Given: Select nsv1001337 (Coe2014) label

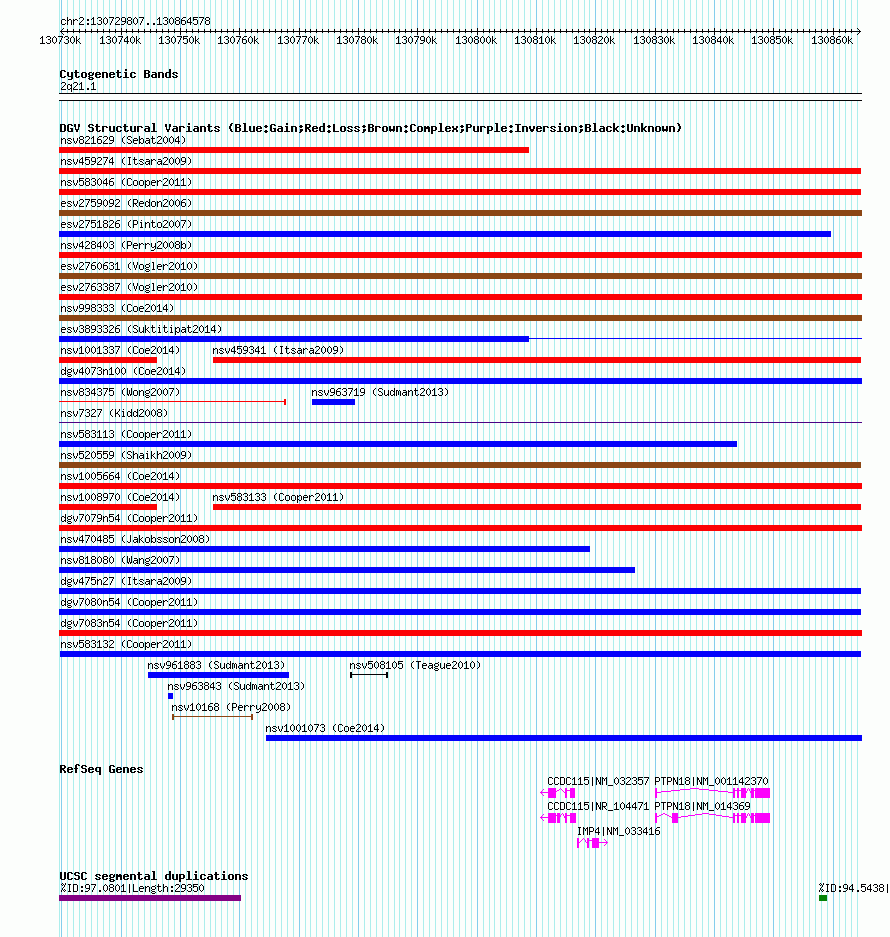Looking at the screenshot, I should tap(120, 350).
